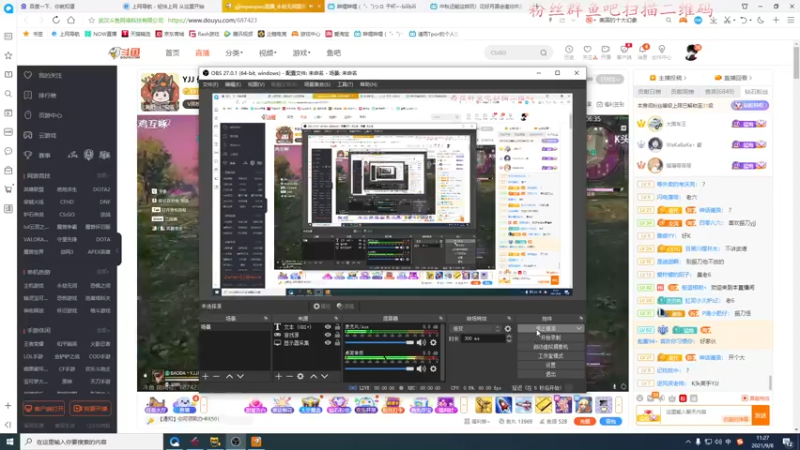The image size is (800, 450).
Task: Open Douyu messages icon with badge
Action: pyautogui.click(x=644, y=49)
